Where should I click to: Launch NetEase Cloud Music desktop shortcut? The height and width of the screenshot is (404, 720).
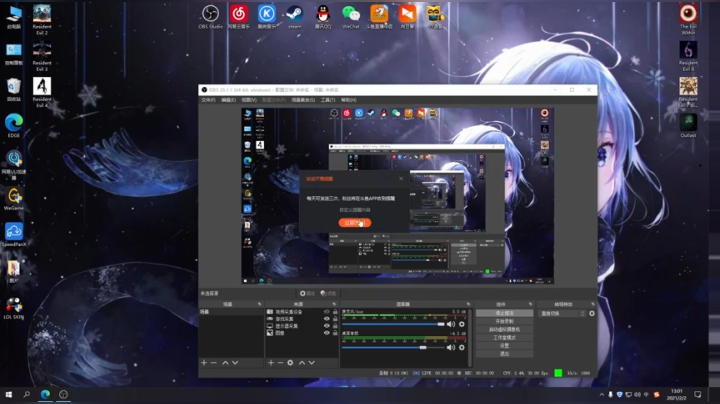tap(239, 17)
